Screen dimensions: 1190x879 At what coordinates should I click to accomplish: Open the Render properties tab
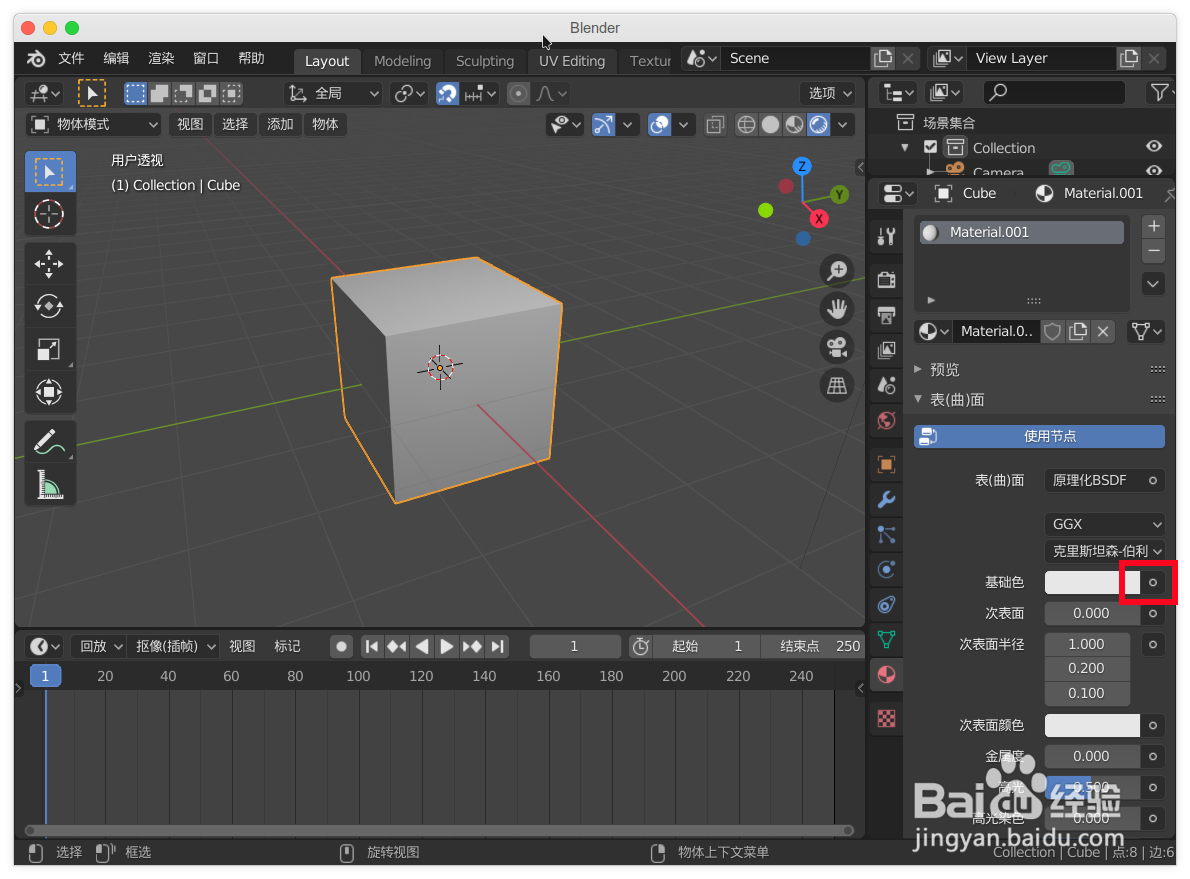(886, 279)
